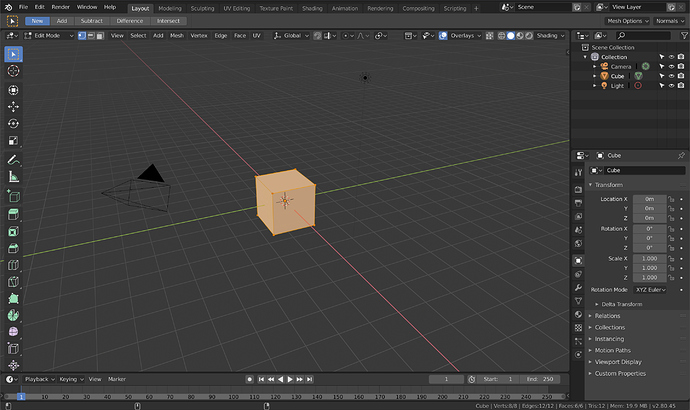Open the outliner filter funnel
The height and width of the screenshot is (410, 690).
coord(684,36)
